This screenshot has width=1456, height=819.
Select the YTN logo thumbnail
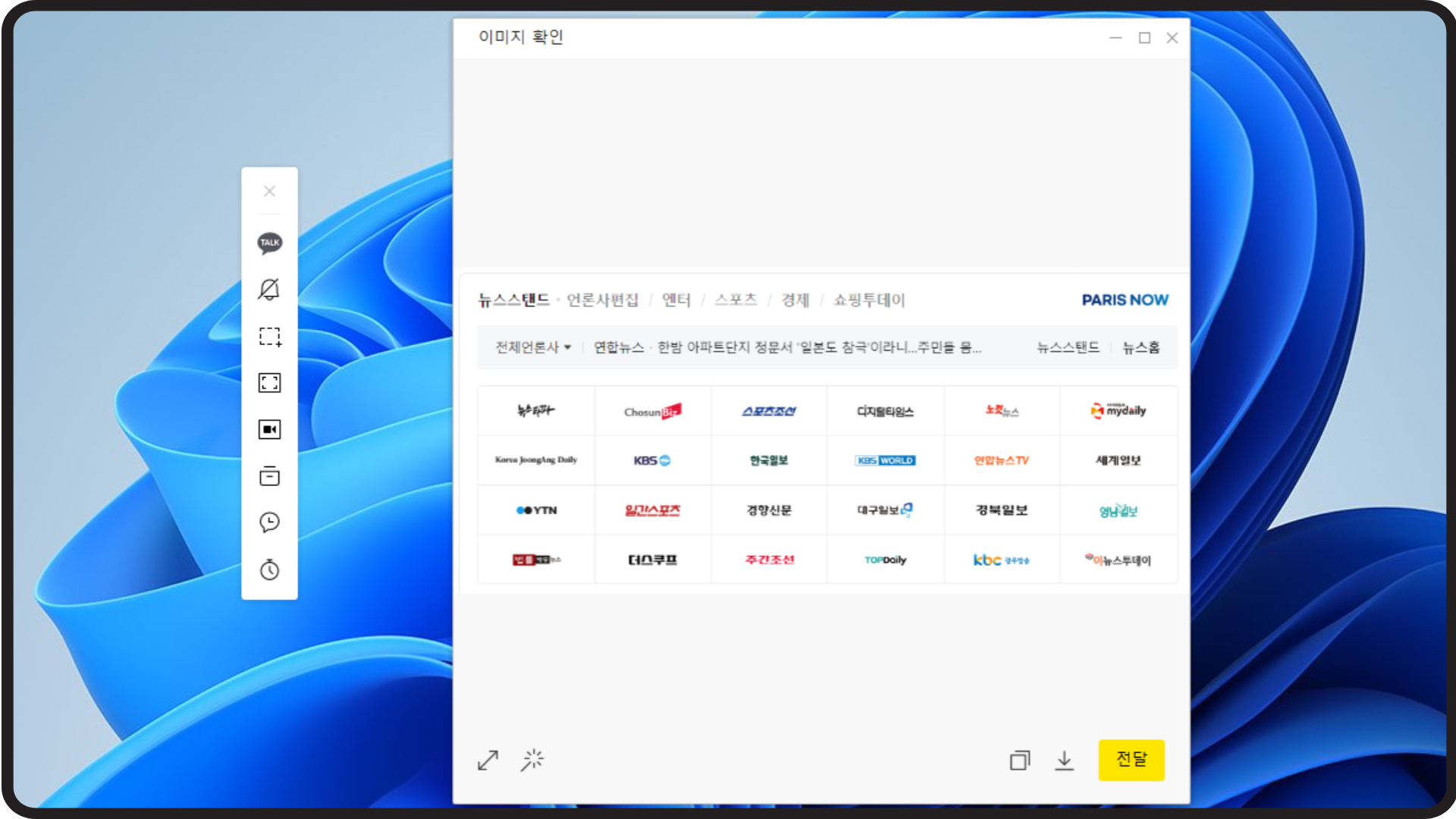[536, 510]
